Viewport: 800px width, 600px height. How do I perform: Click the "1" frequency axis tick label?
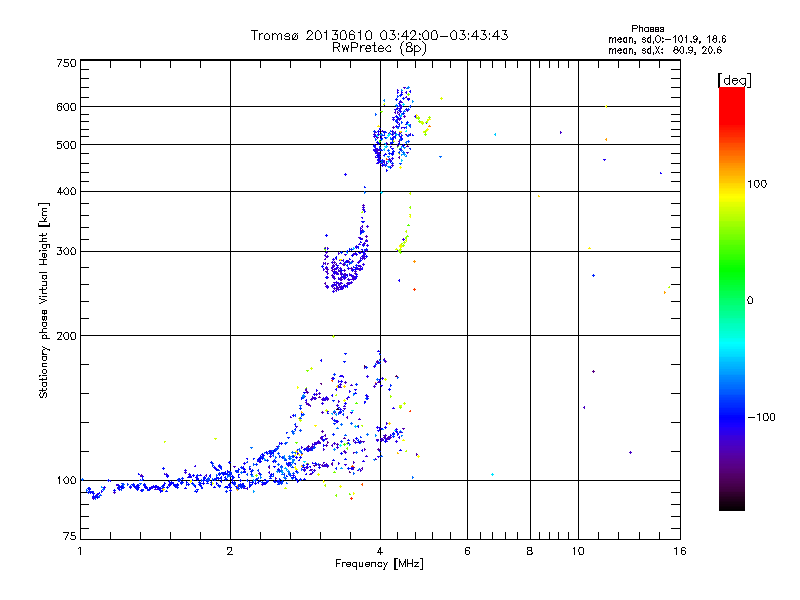[80, 551]
